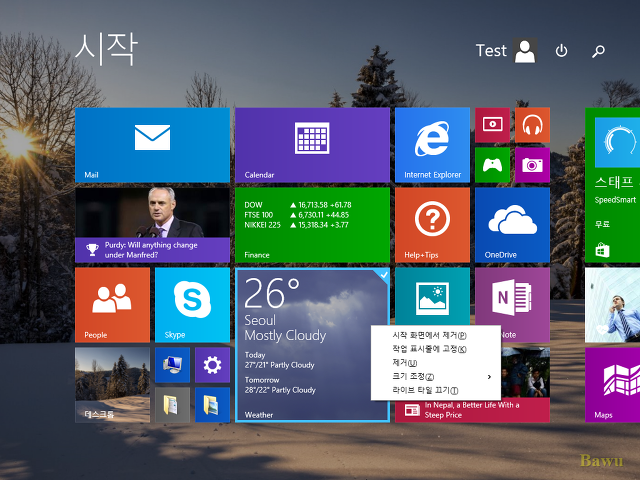Open the Finance stocks tile
The width and height of the screenshot is (640, 480).
[x=312, y=225]
